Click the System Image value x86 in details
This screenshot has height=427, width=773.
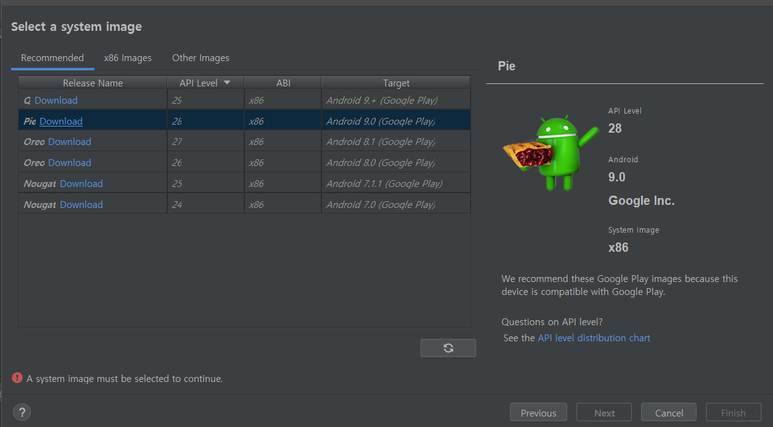(x=618, y=248)
